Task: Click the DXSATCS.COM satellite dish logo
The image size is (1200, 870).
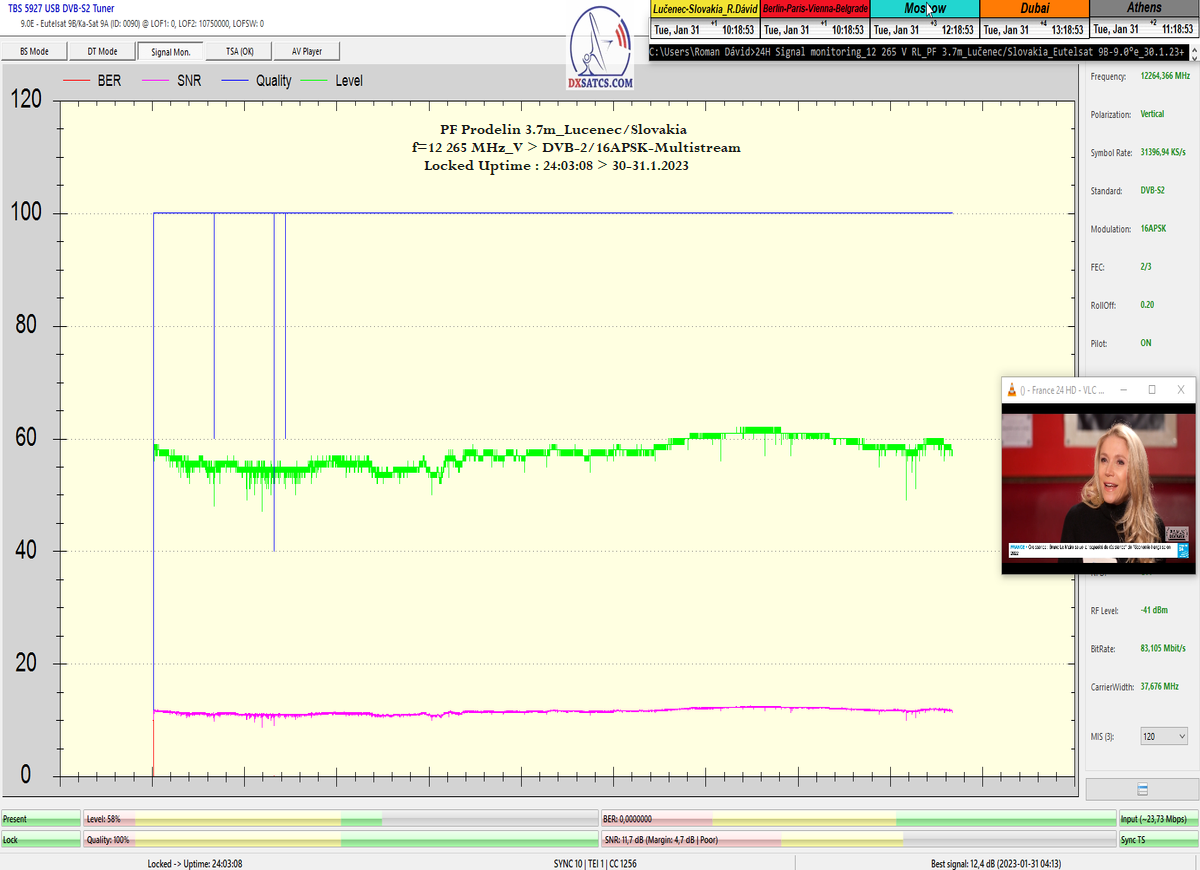Action: click(600, 50)
